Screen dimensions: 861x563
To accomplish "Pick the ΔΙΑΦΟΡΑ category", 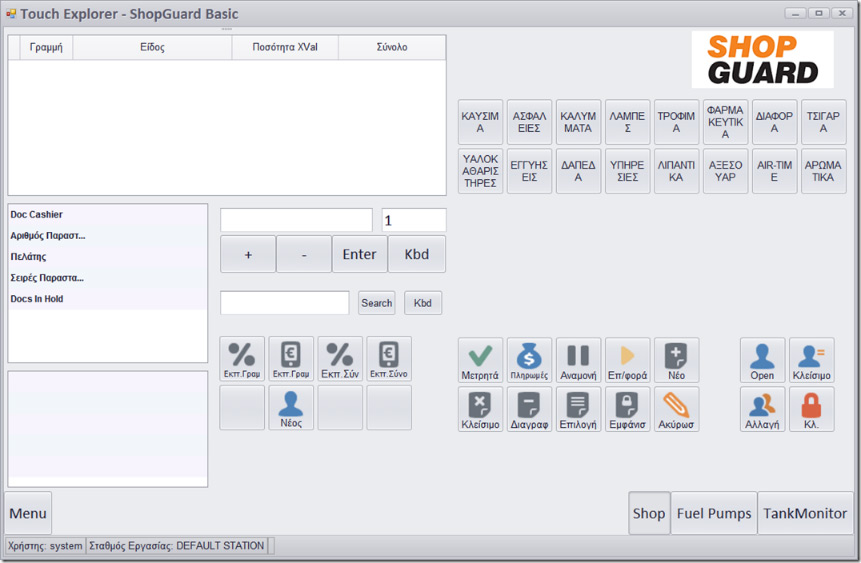I will tap(774, 122).
